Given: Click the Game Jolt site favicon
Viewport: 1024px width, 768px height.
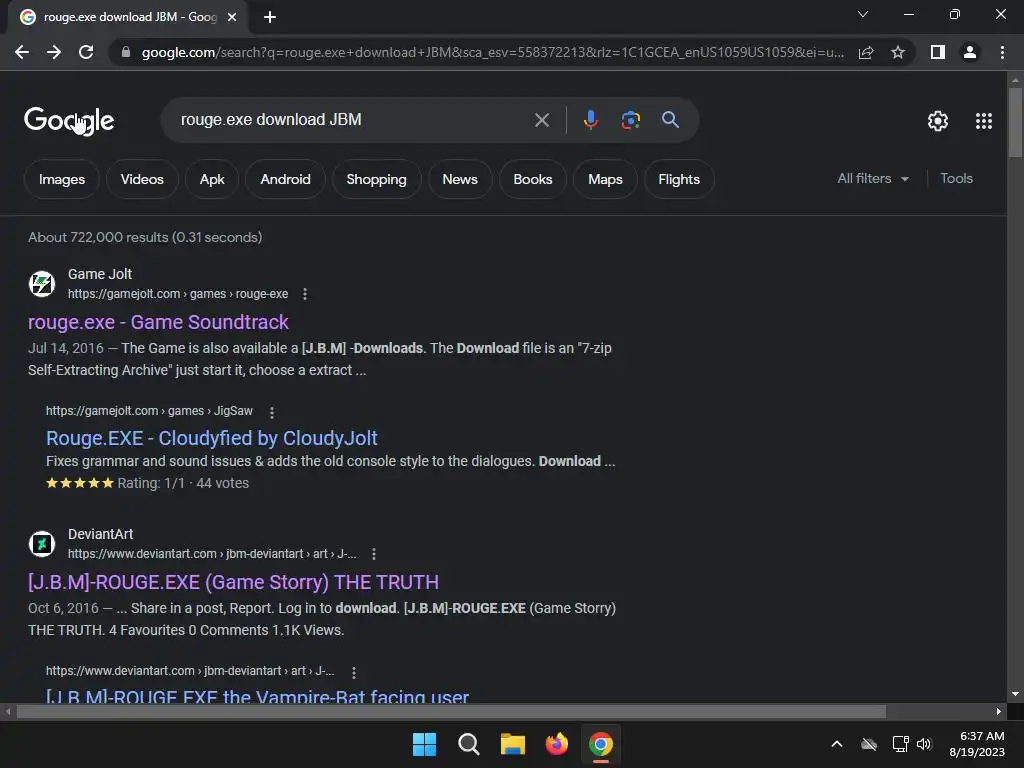Looking at the screenshot, I should click(42, 283).
